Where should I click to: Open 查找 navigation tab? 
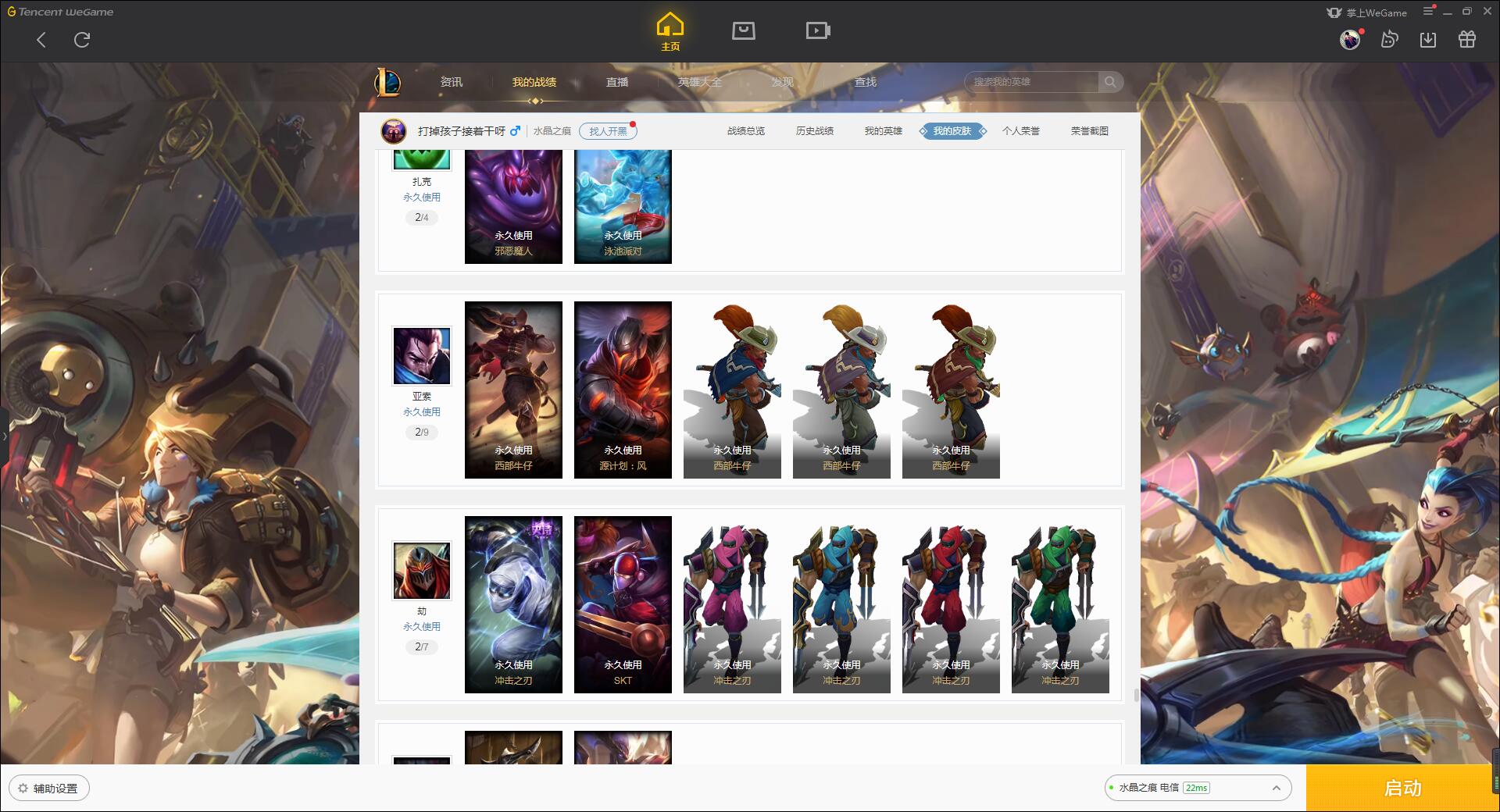(x=866, y=82)
